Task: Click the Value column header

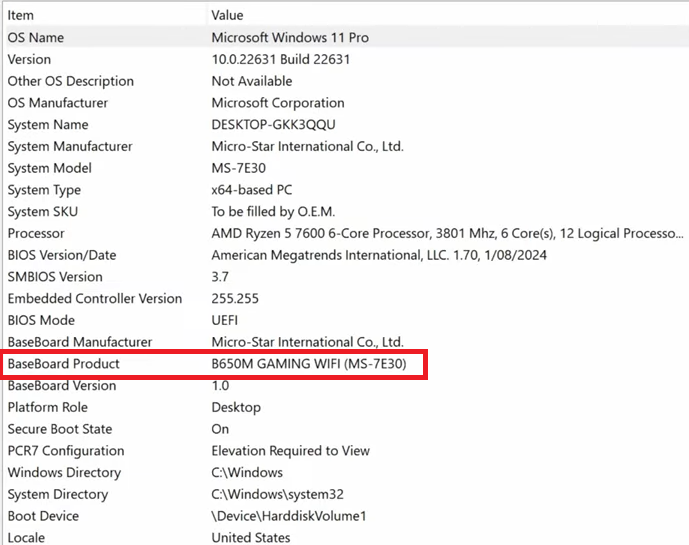Action: (x=227, y=15)
